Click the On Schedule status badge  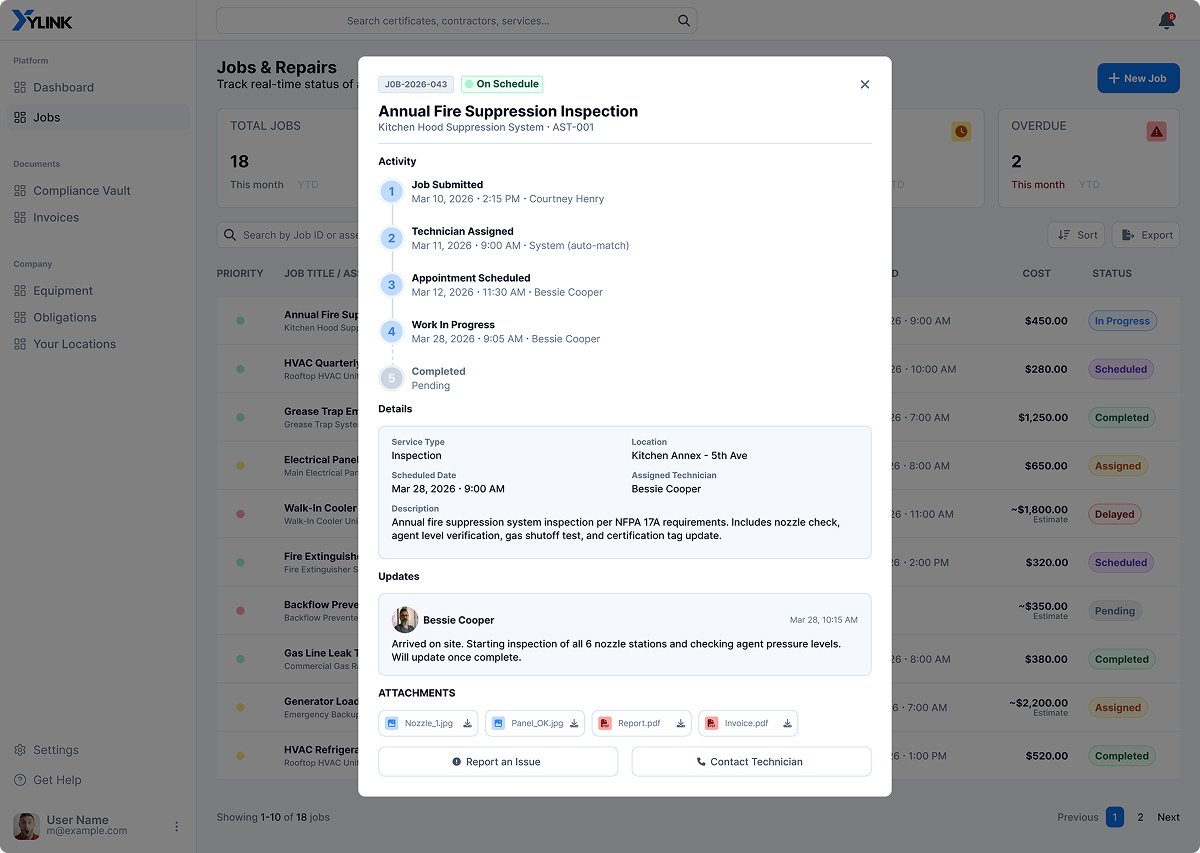pos(502,84)
